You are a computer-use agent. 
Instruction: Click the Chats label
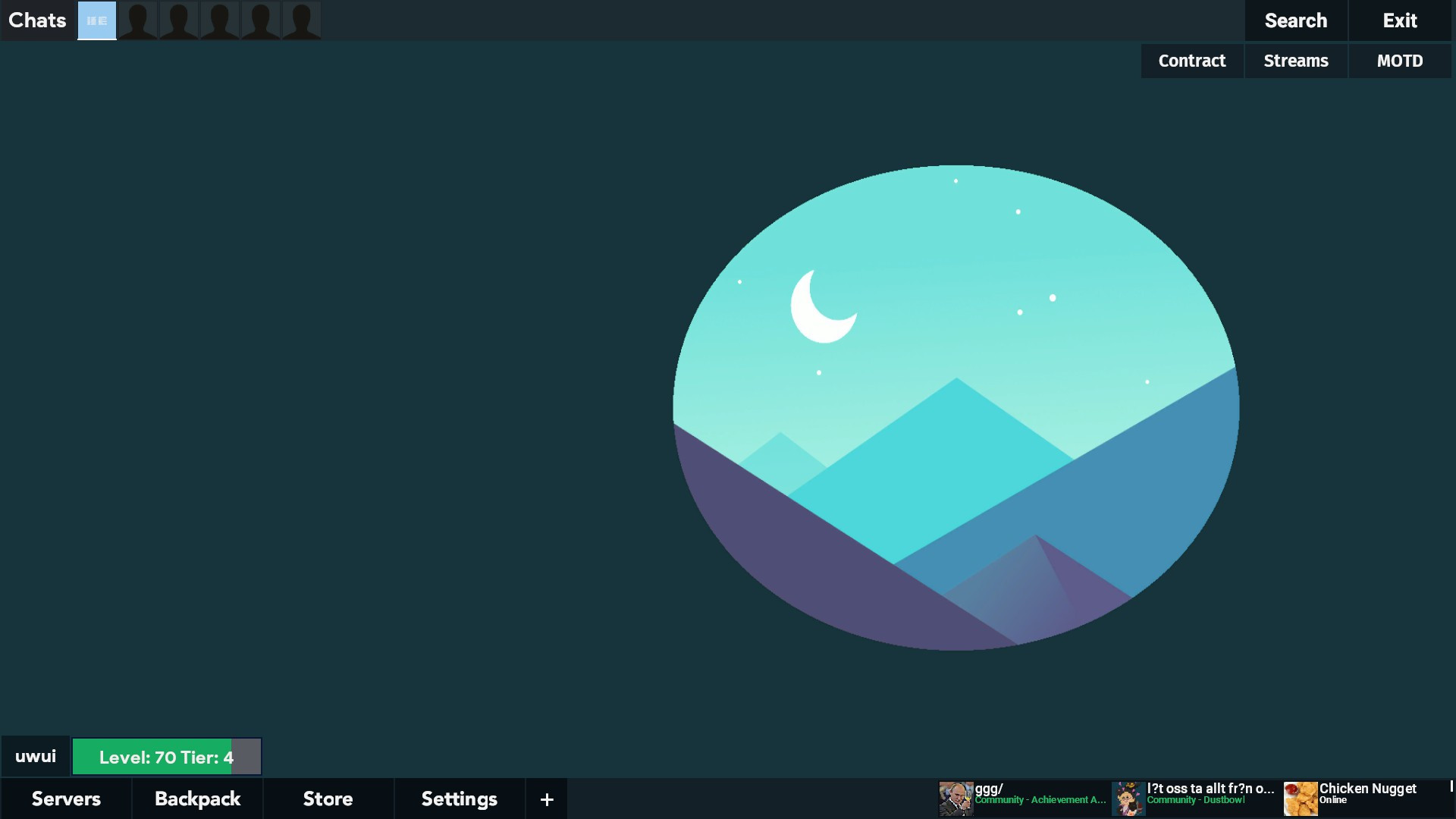[37, 20]
